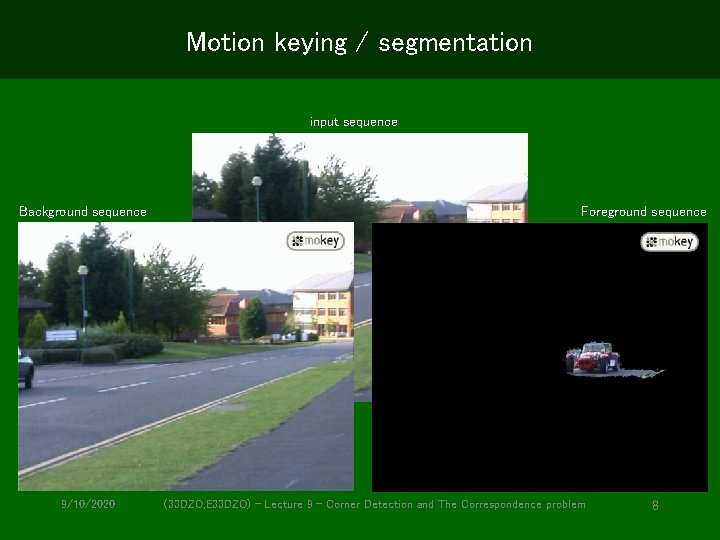This screenshot has width=720, height=540.
Task: Click the footer date 9/10/2020
Action: (88, 504)
